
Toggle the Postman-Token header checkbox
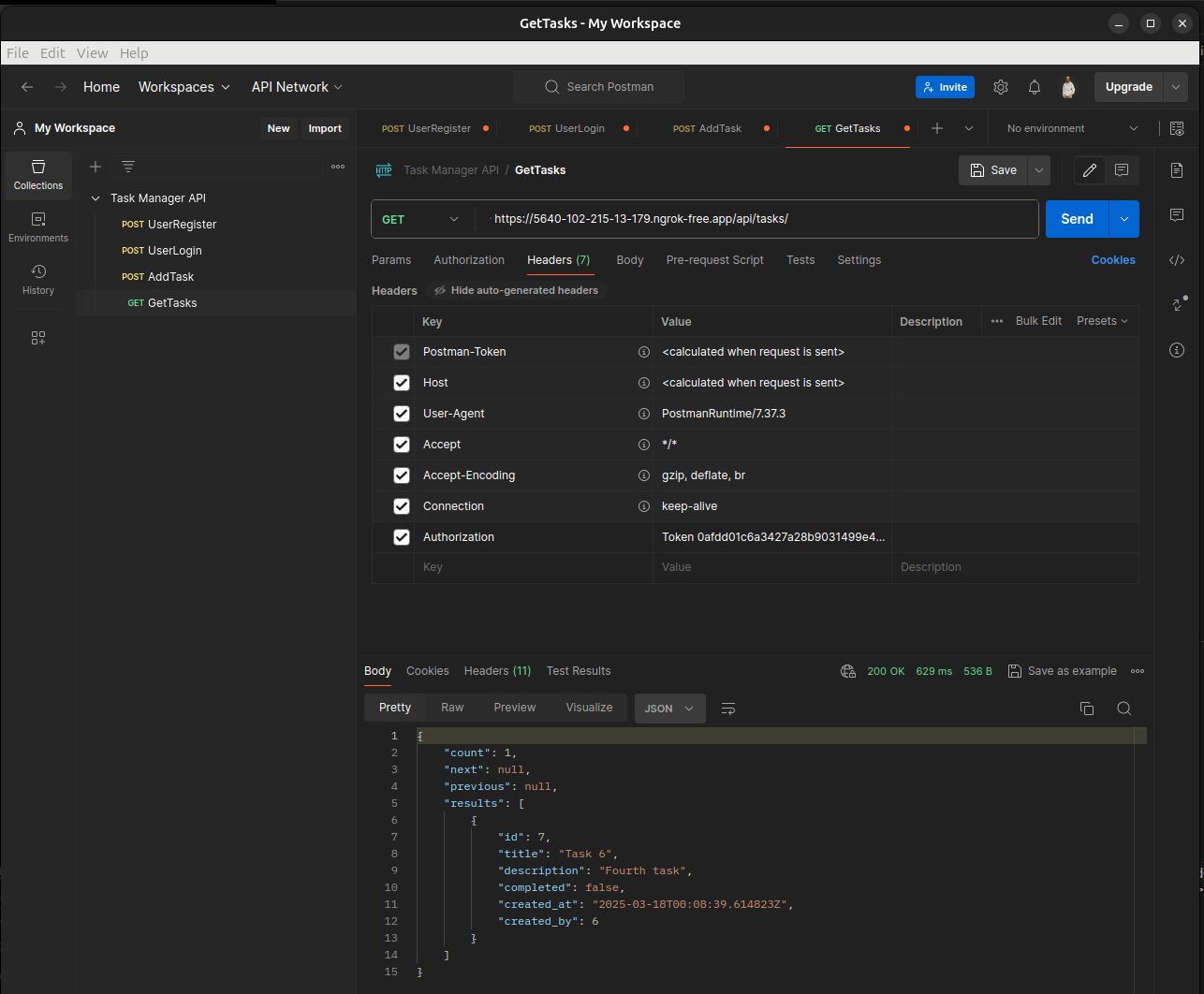coord(402,352)
